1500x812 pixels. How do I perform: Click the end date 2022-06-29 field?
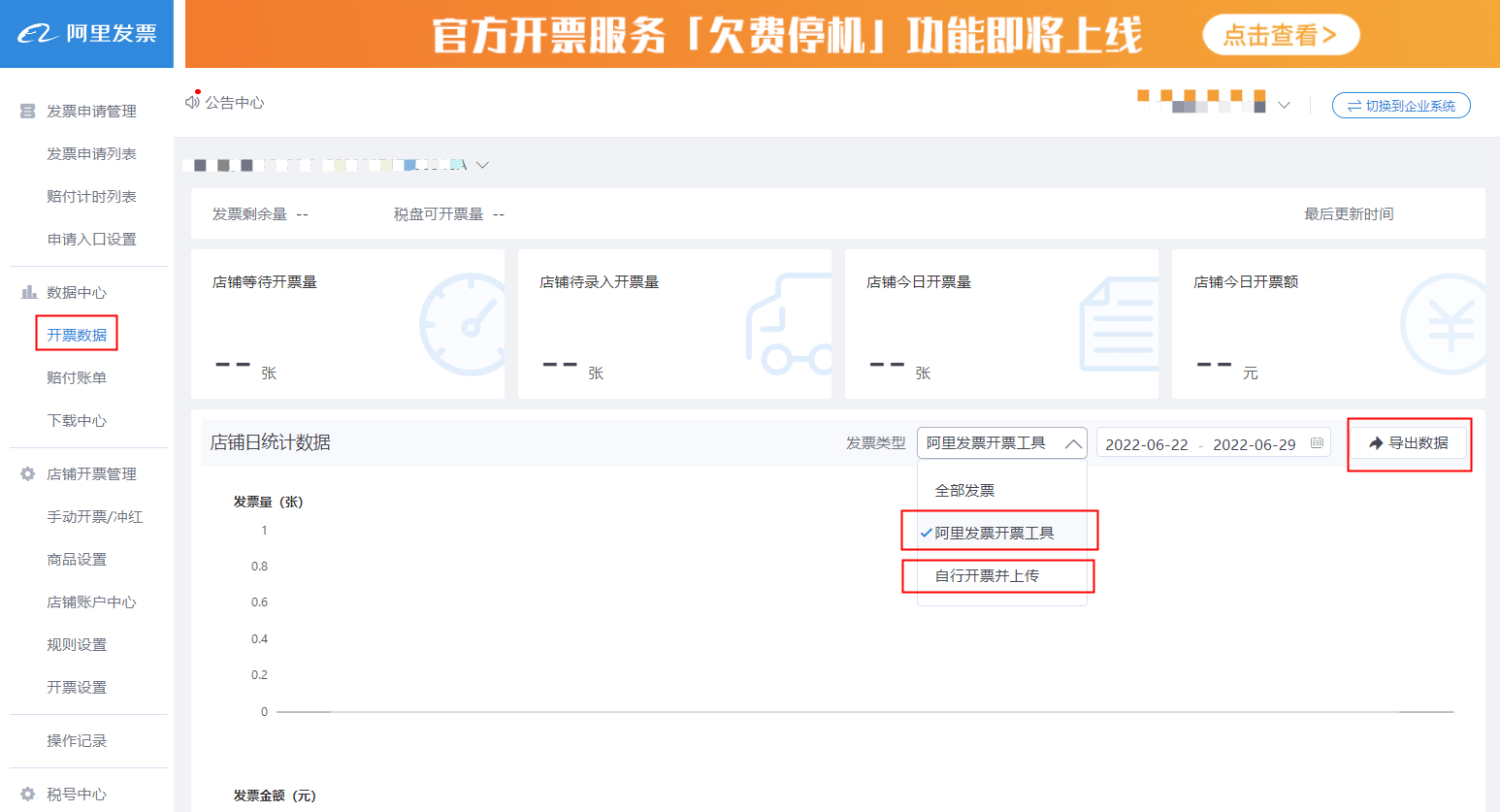[1254, 444]
